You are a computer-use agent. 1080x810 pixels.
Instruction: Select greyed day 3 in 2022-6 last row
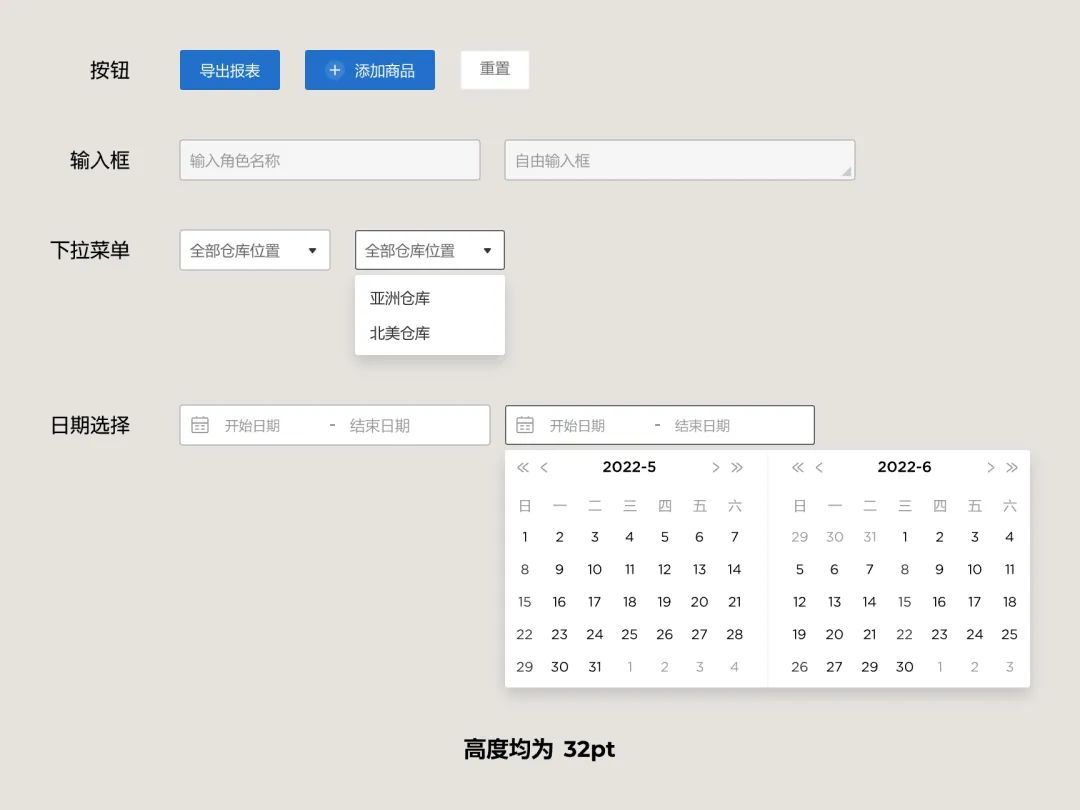click(x=1009, y=667)
